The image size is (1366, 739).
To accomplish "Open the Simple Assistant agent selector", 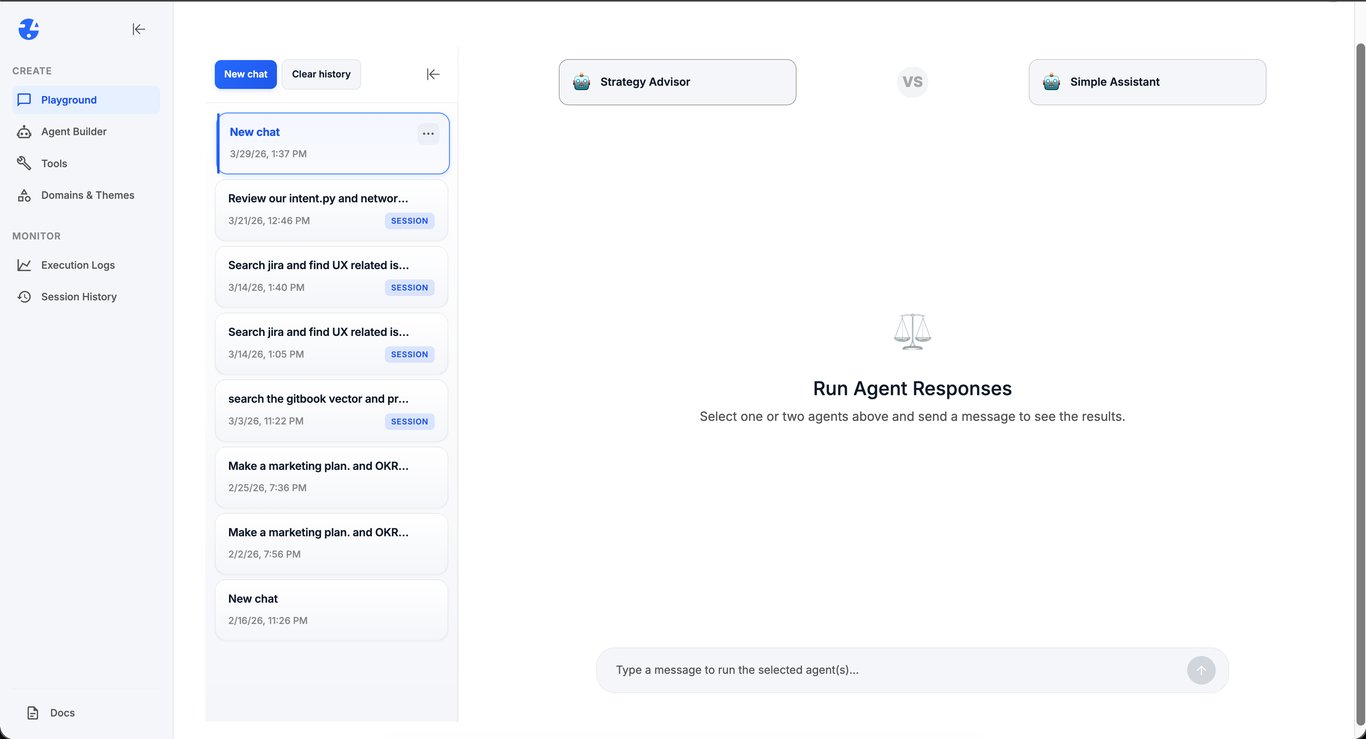I will click(1147, 82).
